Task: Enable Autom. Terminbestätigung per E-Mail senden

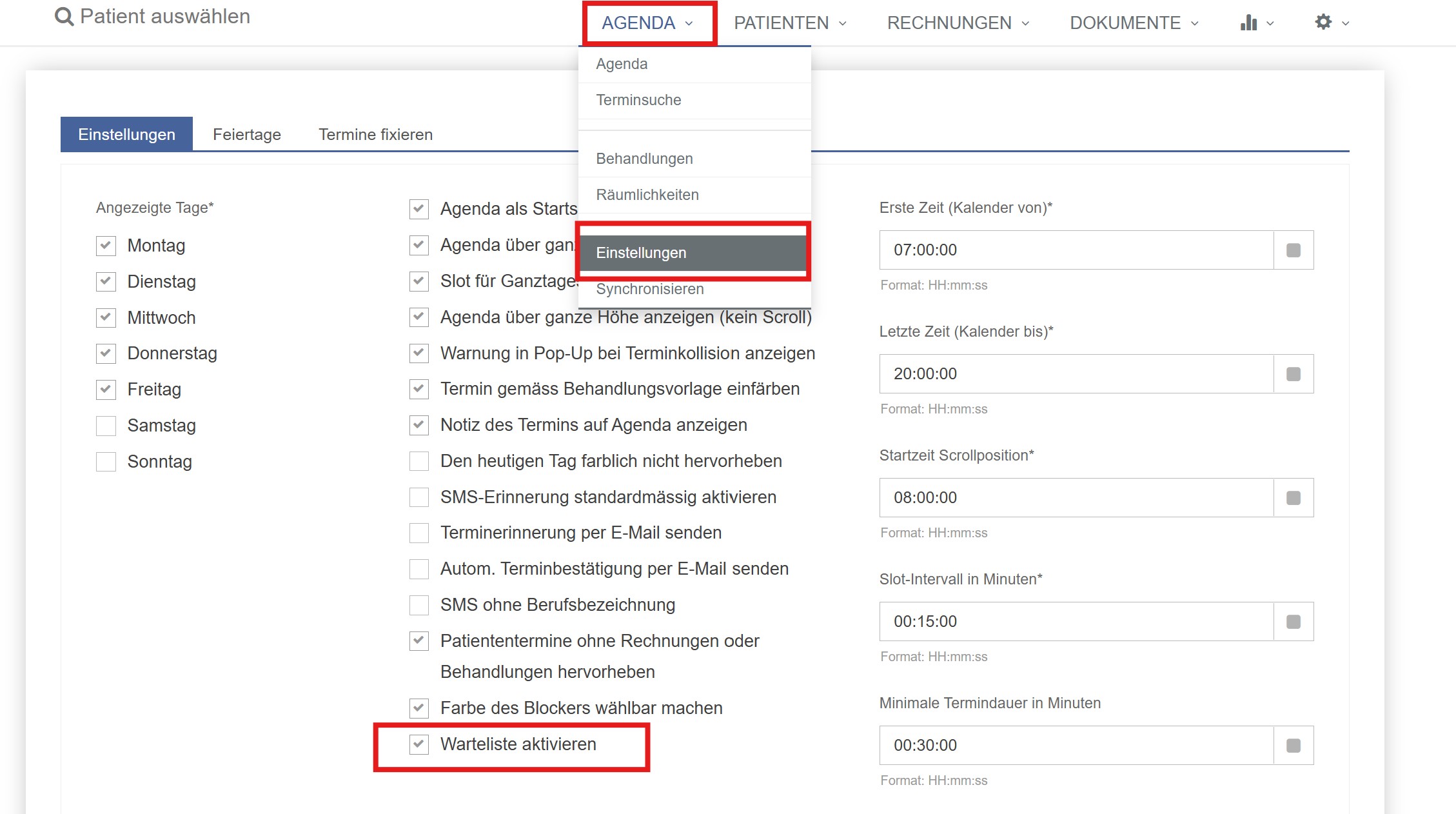Action: [x=419, y=569]
